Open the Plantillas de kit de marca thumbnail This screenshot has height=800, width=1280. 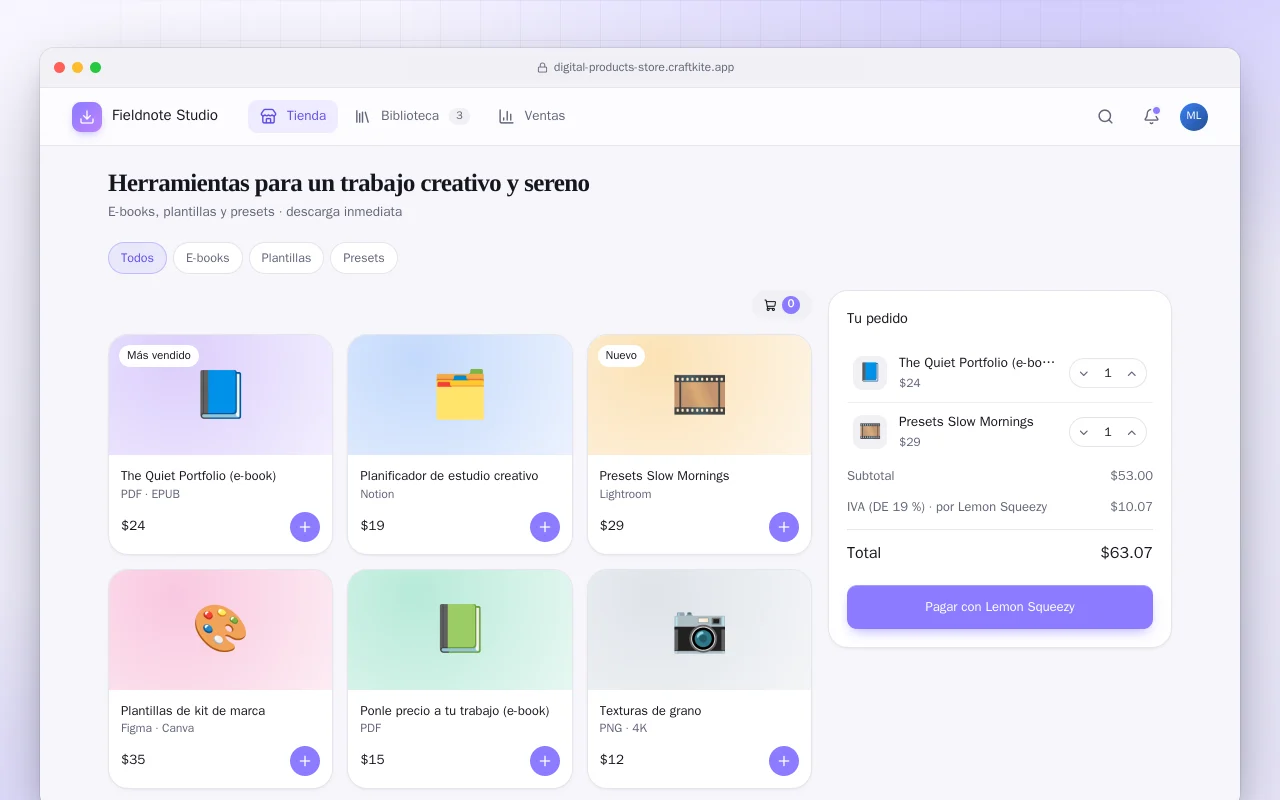coord(221,630)
